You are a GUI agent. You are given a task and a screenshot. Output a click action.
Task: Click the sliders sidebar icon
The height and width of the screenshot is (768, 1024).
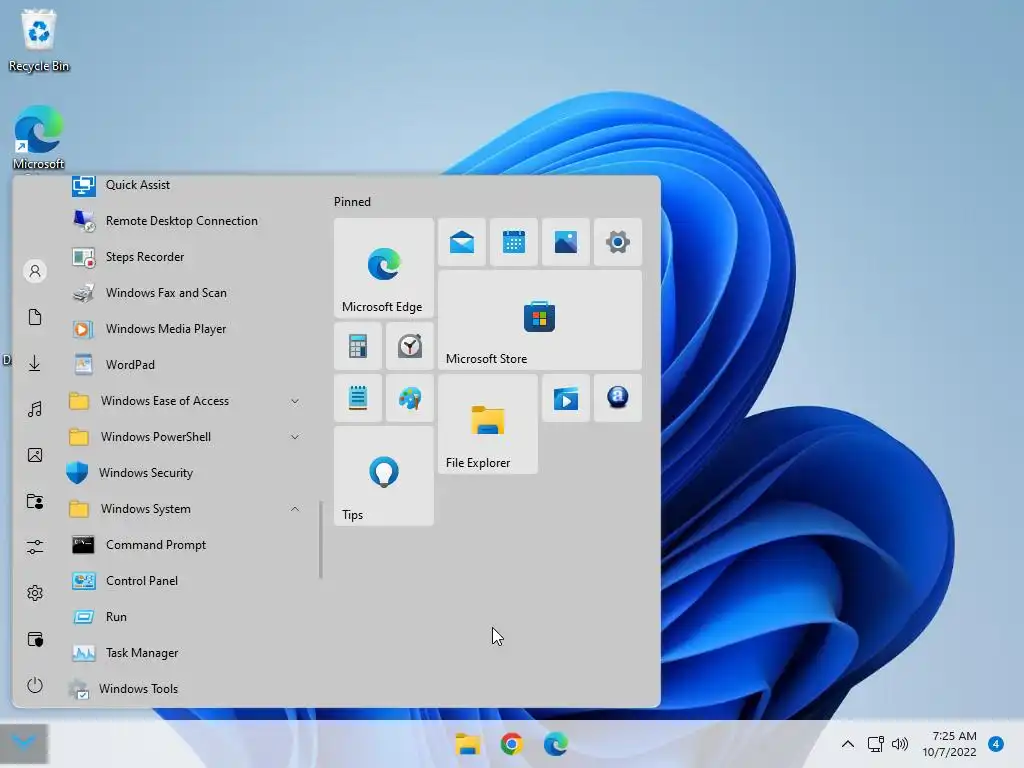pyautogui.click(x=35, y=547)
